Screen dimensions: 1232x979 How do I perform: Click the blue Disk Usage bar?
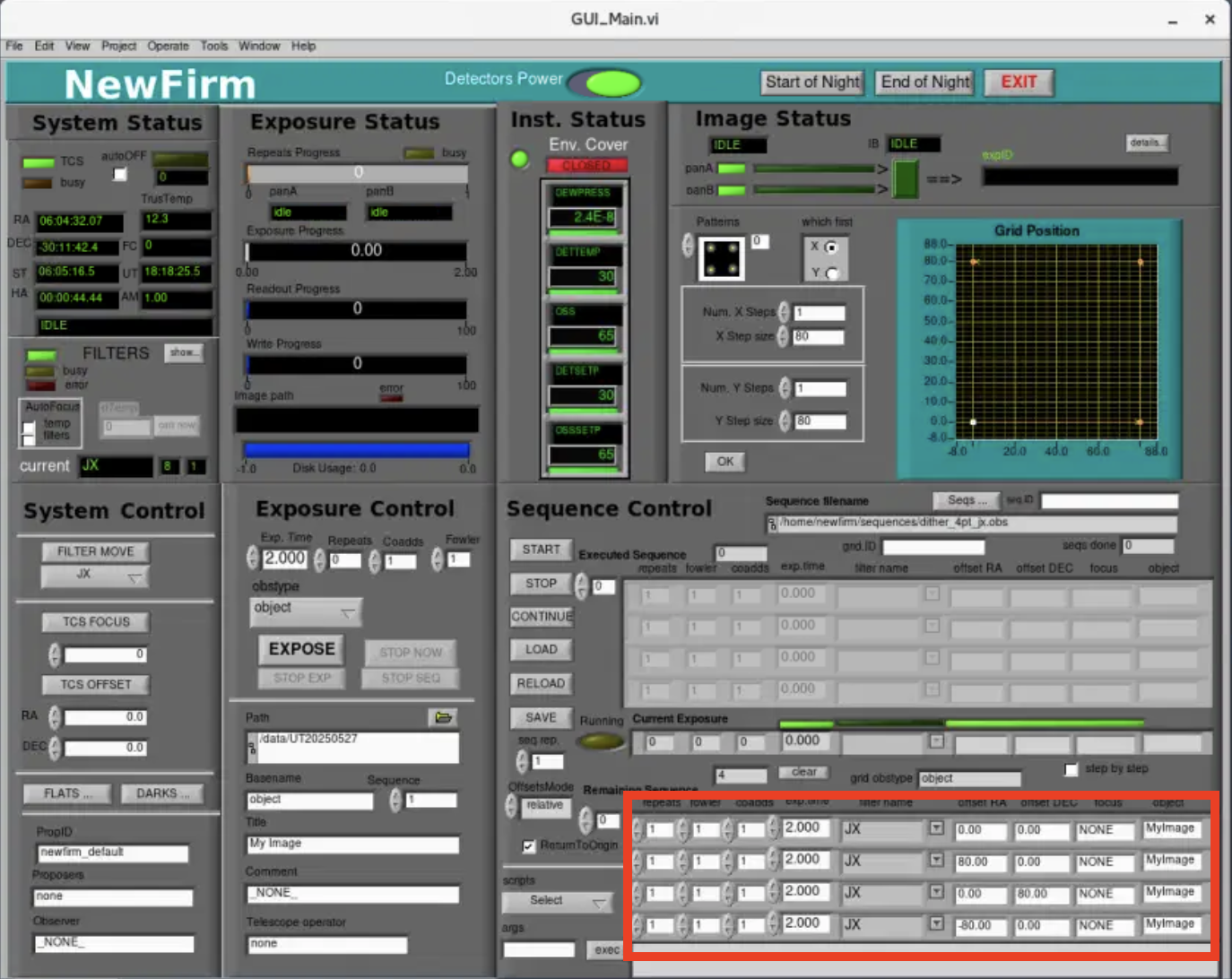pos(357,450)
